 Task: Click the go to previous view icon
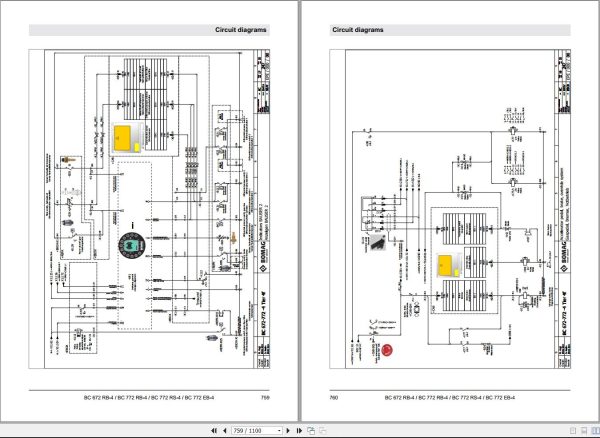(x=311, y=431)
